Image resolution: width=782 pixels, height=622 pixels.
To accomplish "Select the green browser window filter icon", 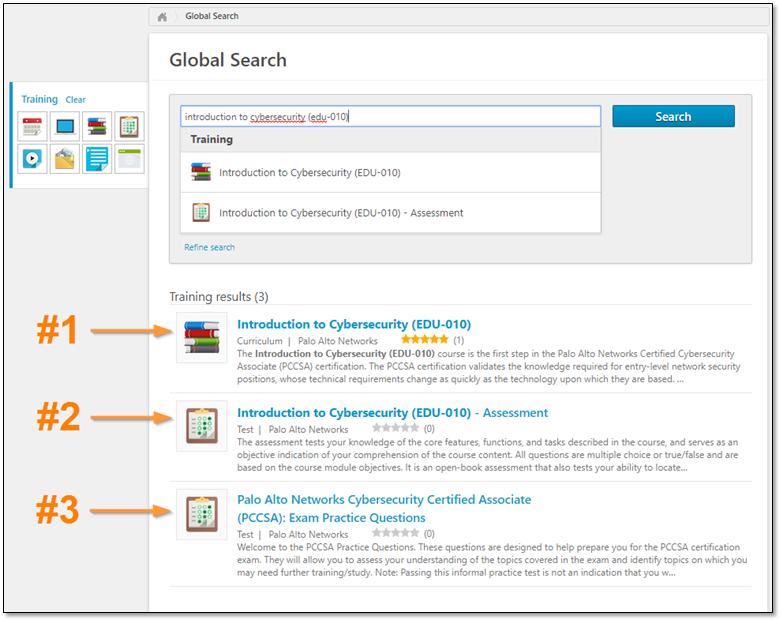I will pyautogui.click(x=129, y=159).
